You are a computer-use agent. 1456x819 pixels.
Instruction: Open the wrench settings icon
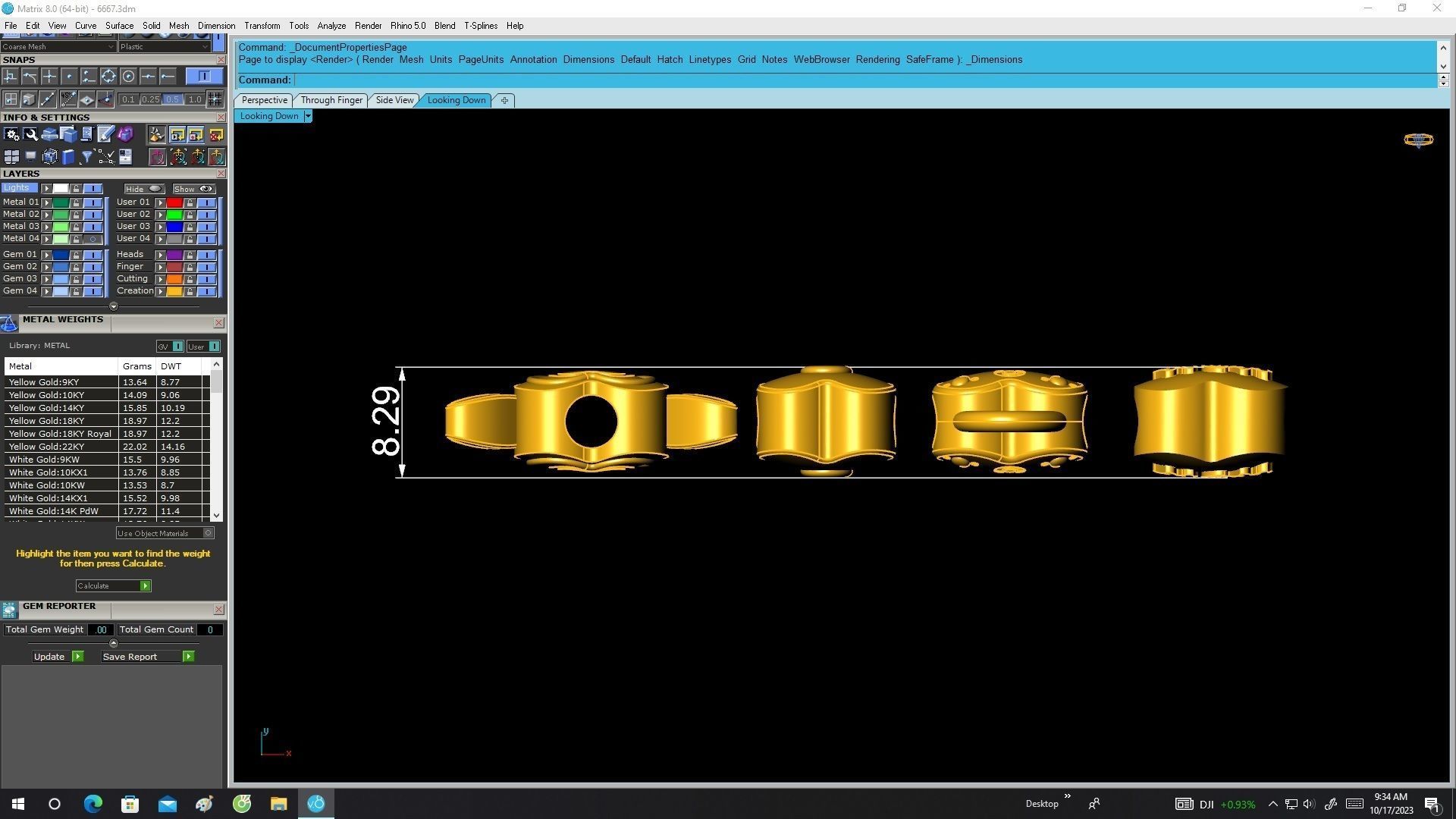[x=30, y=135]
